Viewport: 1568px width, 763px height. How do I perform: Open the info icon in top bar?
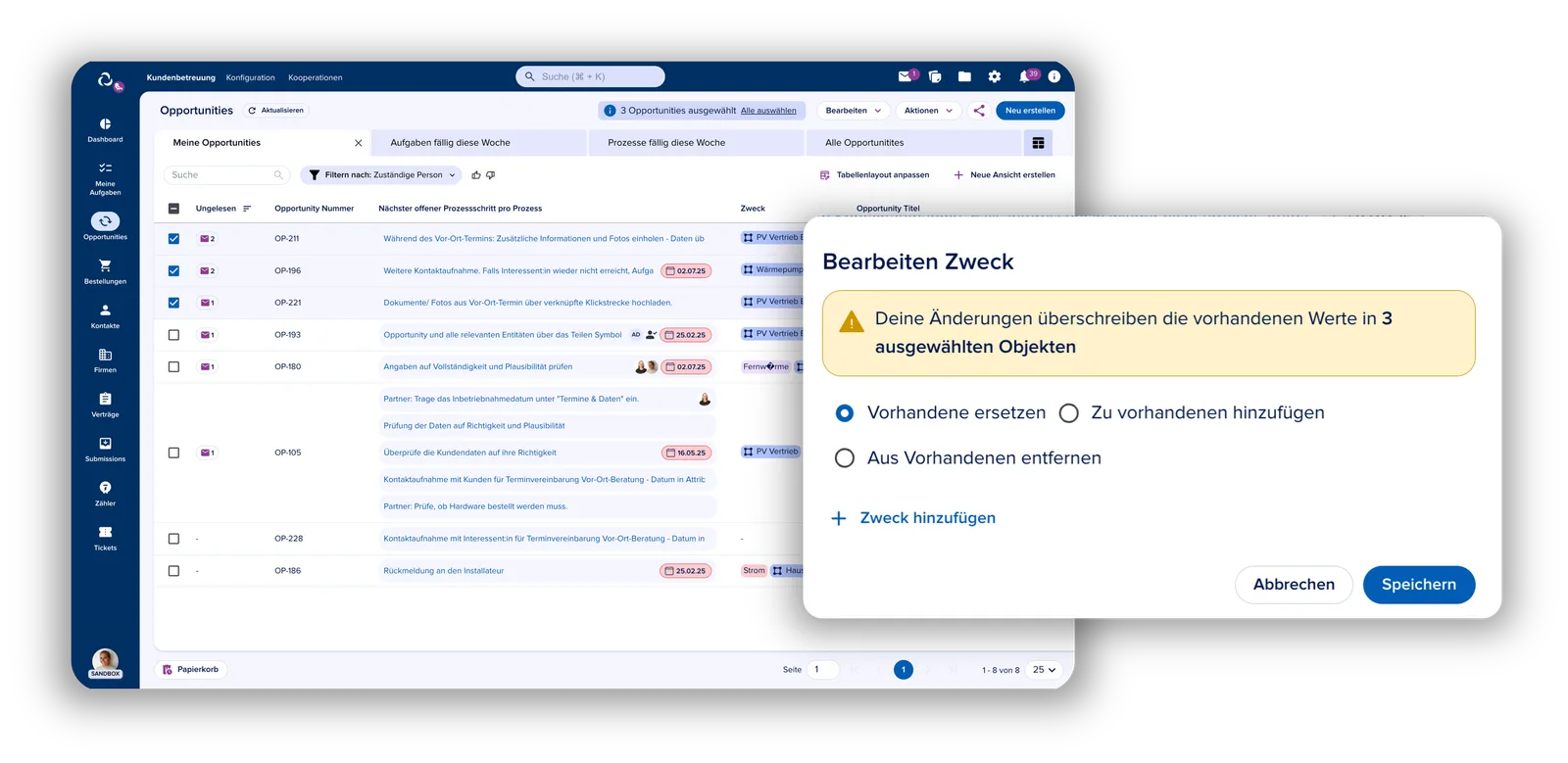tap(1054, 76)
